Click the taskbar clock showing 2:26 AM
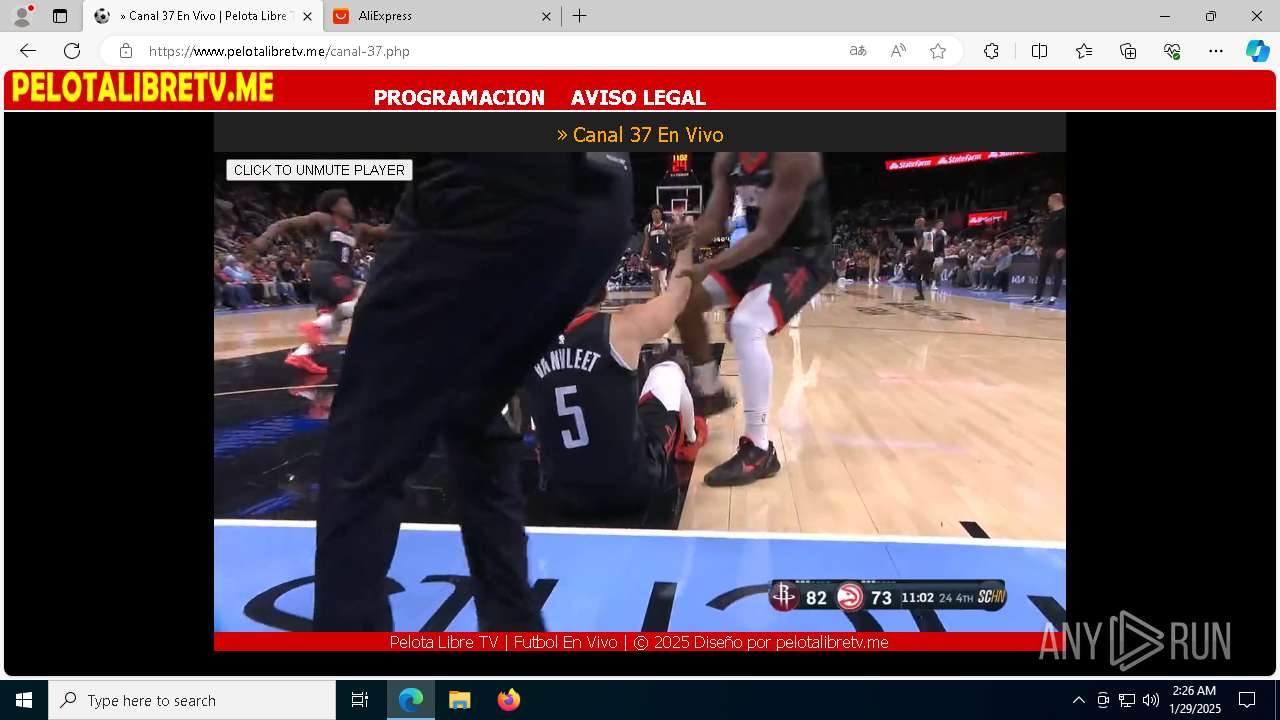 coord(1194,700)
